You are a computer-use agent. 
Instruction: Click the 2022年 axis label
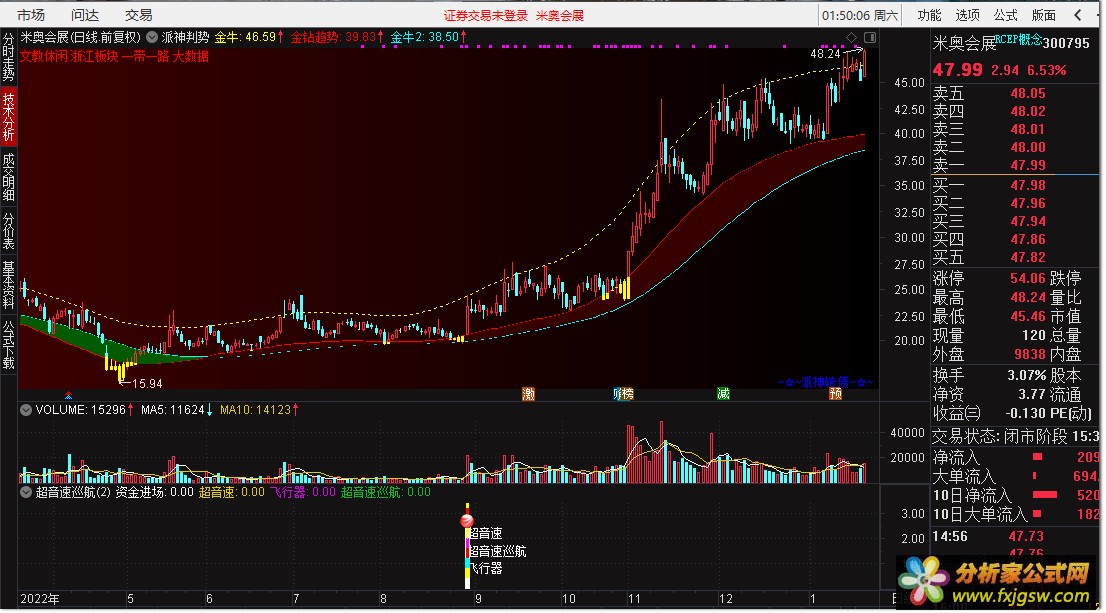(40, 599)
